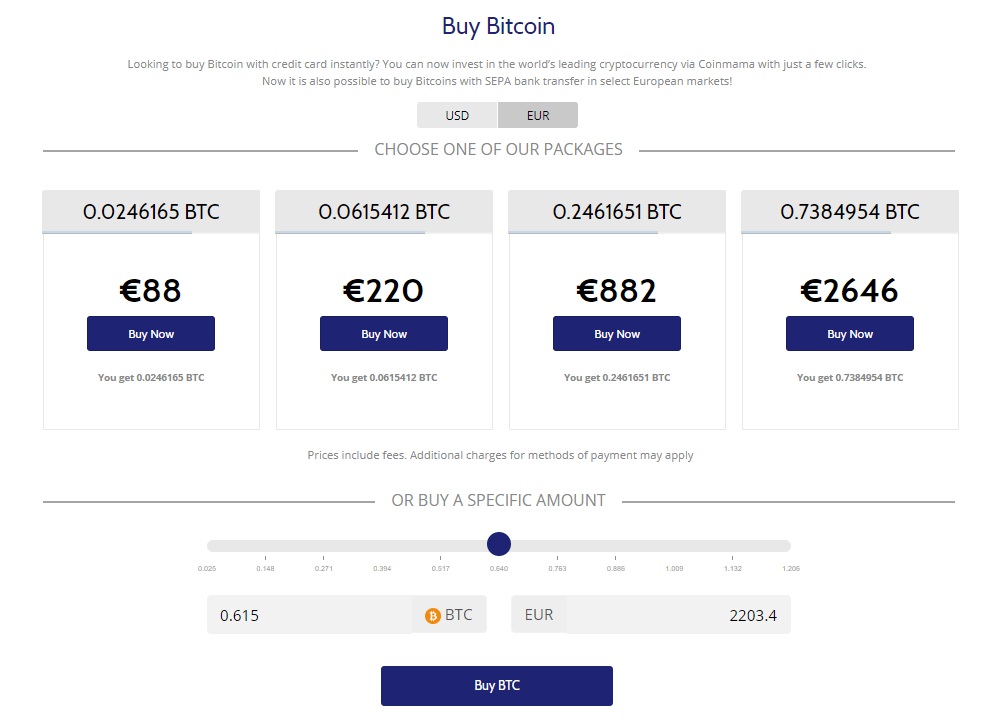Click the orange Bitcoin icon beside BTC

(433, 616)
